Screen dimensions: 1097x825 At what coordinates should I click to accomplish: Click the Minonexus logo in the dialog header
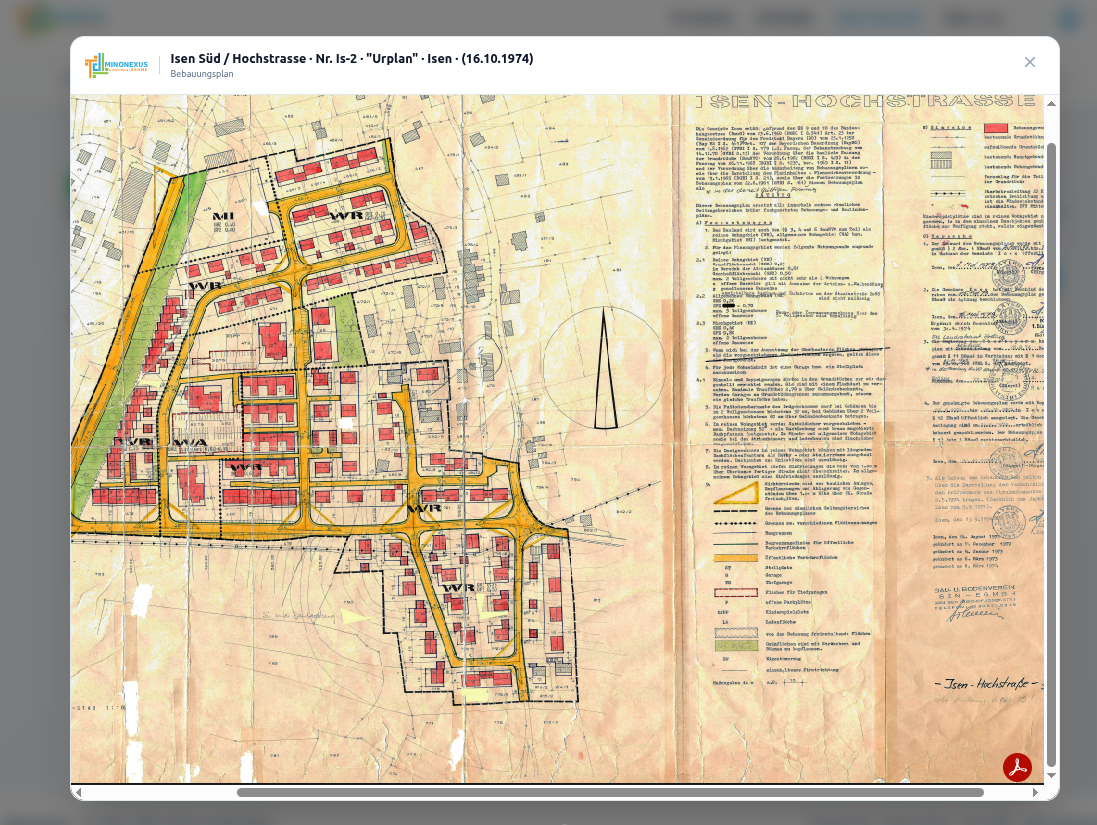[x=116, y=66]
